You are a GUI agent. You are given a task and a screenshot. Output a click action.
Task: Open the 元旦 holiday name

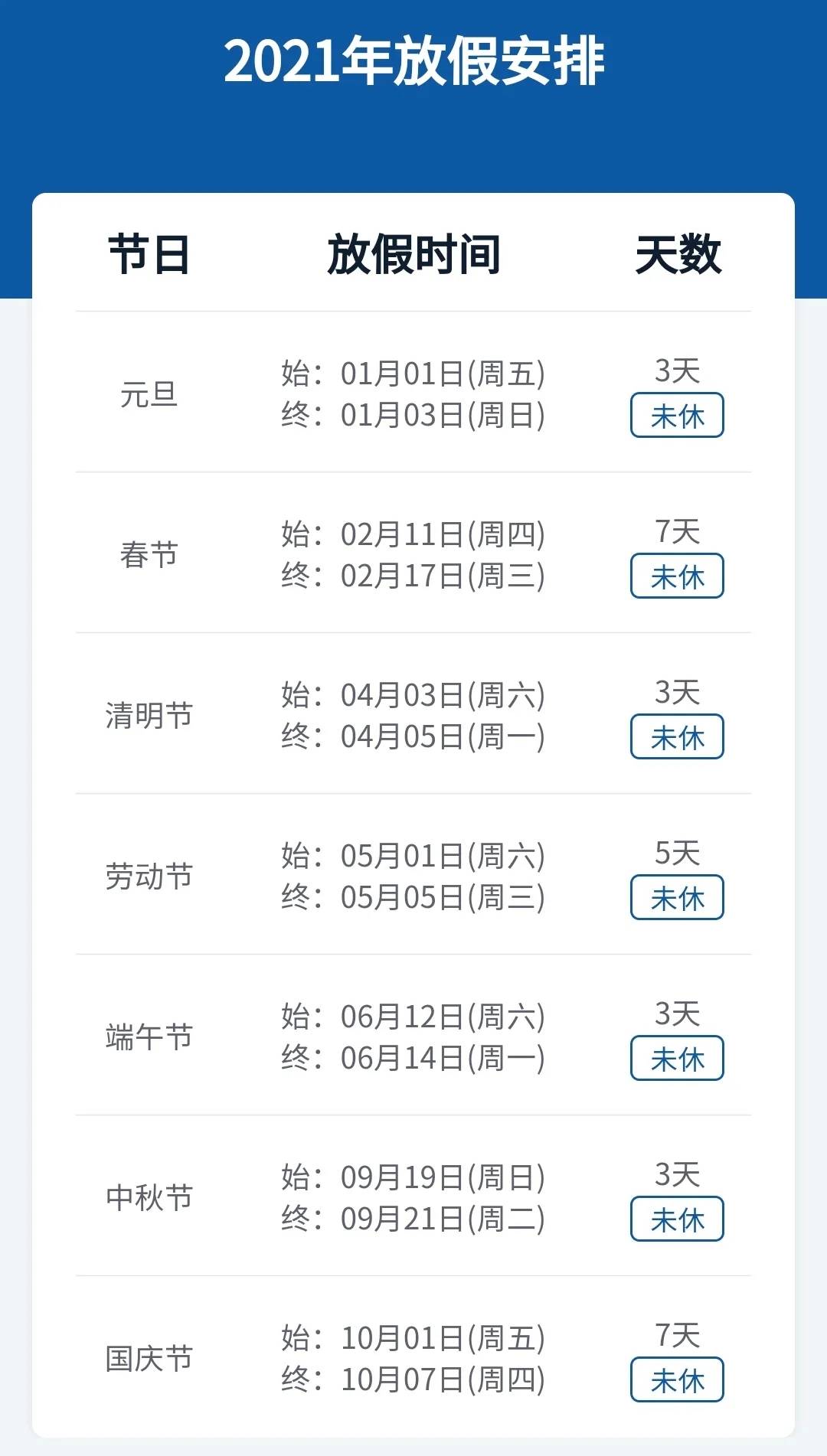click(149, 395)
